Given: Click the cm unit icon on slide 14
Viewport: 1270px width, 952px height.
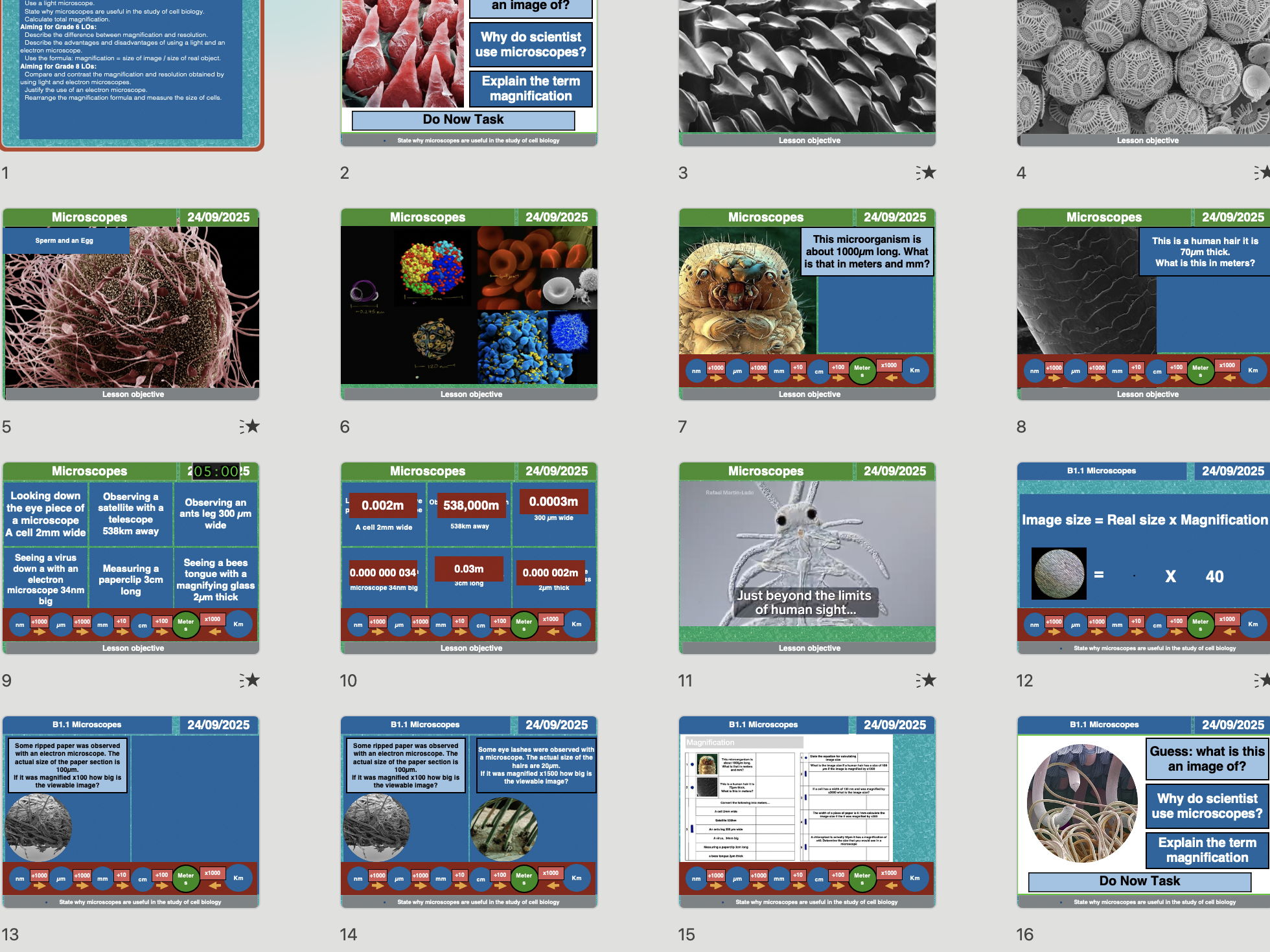Looking at the screenshot, I should point(480,879).
